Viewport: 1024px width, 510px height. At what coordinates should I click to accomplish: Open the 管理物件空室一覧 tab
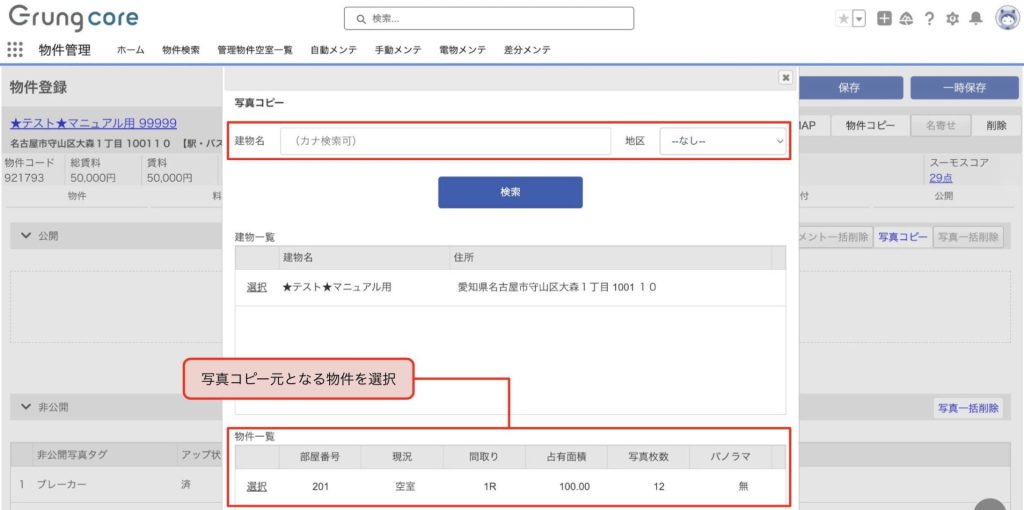[255, 50]
